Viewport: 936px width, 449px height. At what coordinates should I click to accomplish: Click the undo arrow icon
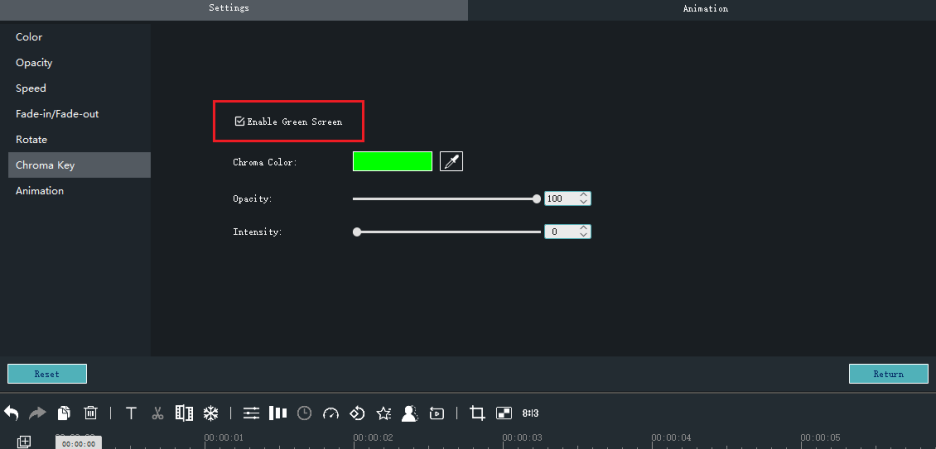[12, 413]
